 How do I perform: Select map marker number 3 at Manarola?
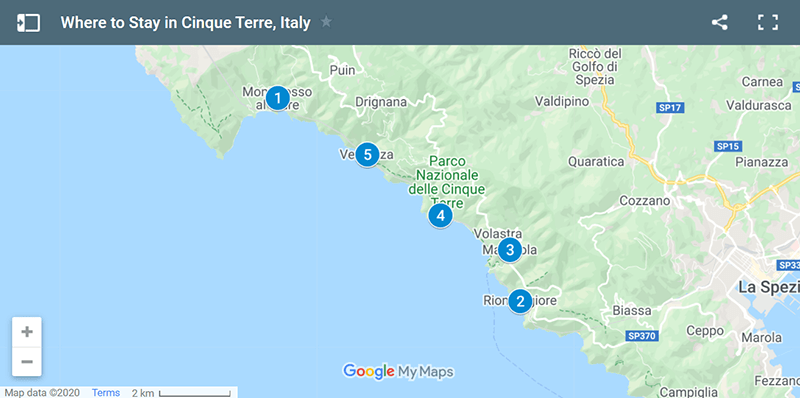pos(509,250)
